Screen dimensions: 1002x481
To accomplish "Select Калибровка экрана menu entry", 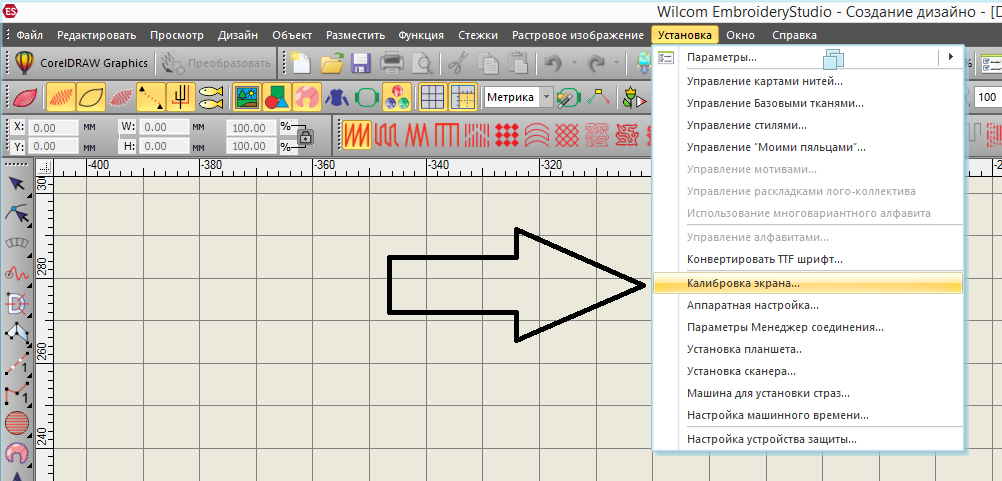I will (808, 282).
